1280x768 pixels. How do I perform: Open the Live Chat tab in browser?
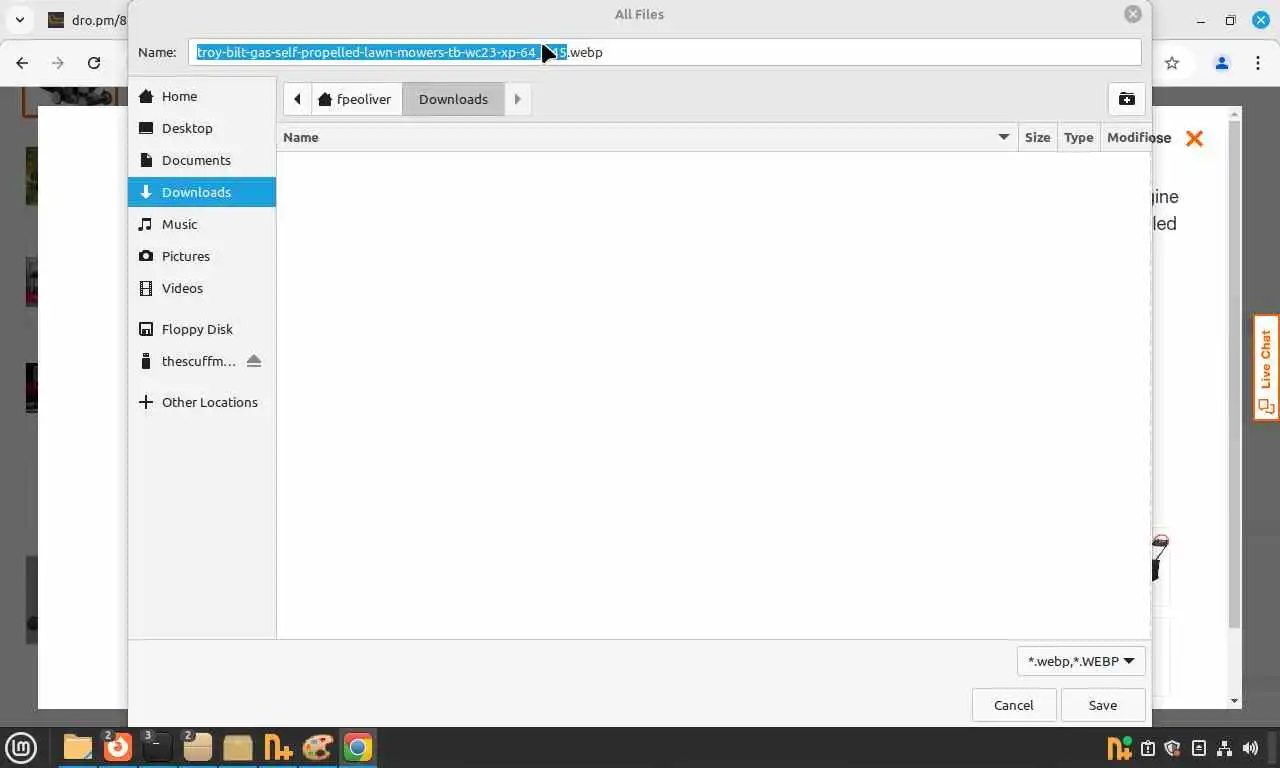pyautogui.click(x=1266, y=368)
